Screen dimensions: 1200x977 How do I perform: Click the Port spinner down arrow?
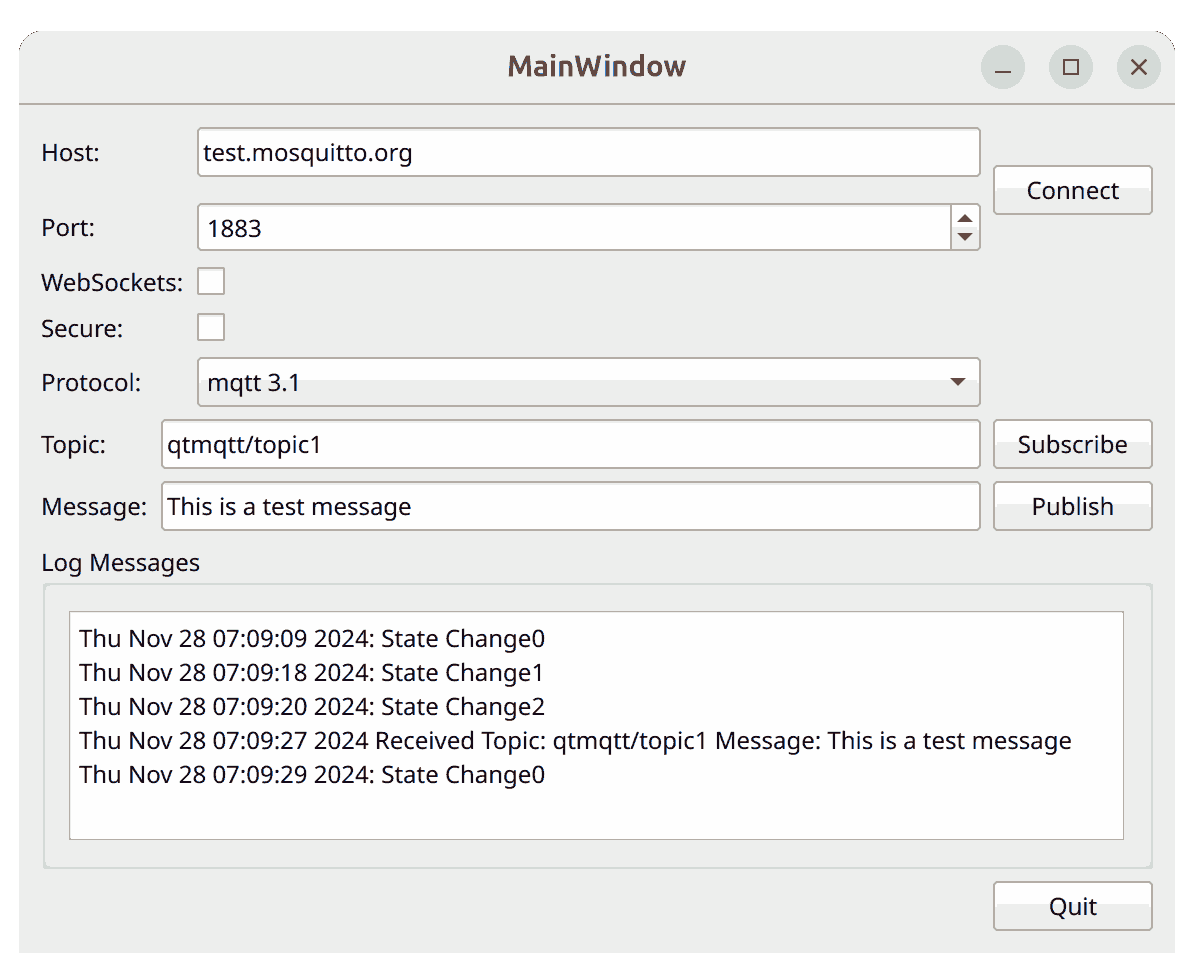(963, 237)
